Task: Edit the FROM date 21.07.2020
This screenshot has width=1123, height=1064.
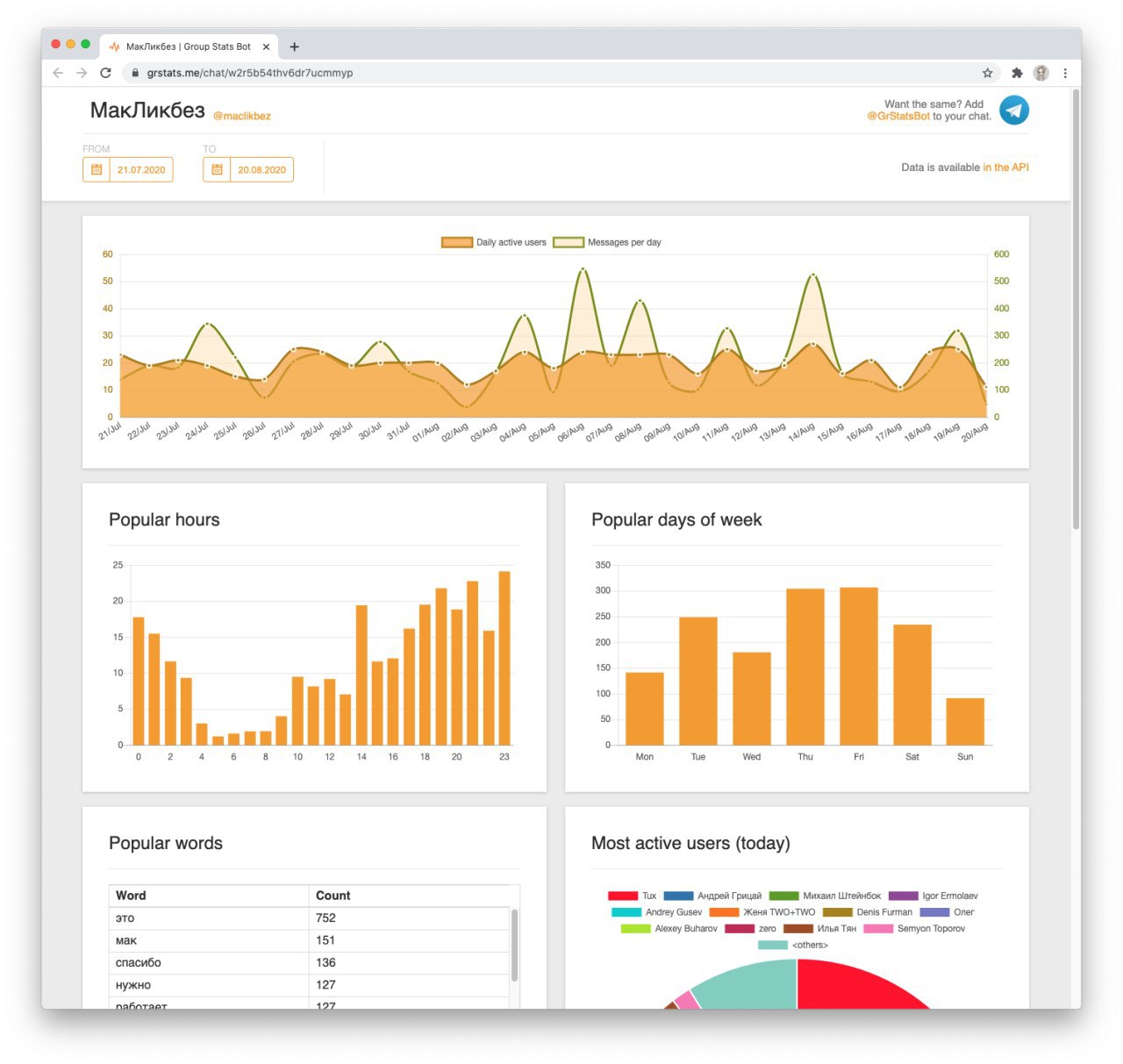Action: tap(141, 169)
